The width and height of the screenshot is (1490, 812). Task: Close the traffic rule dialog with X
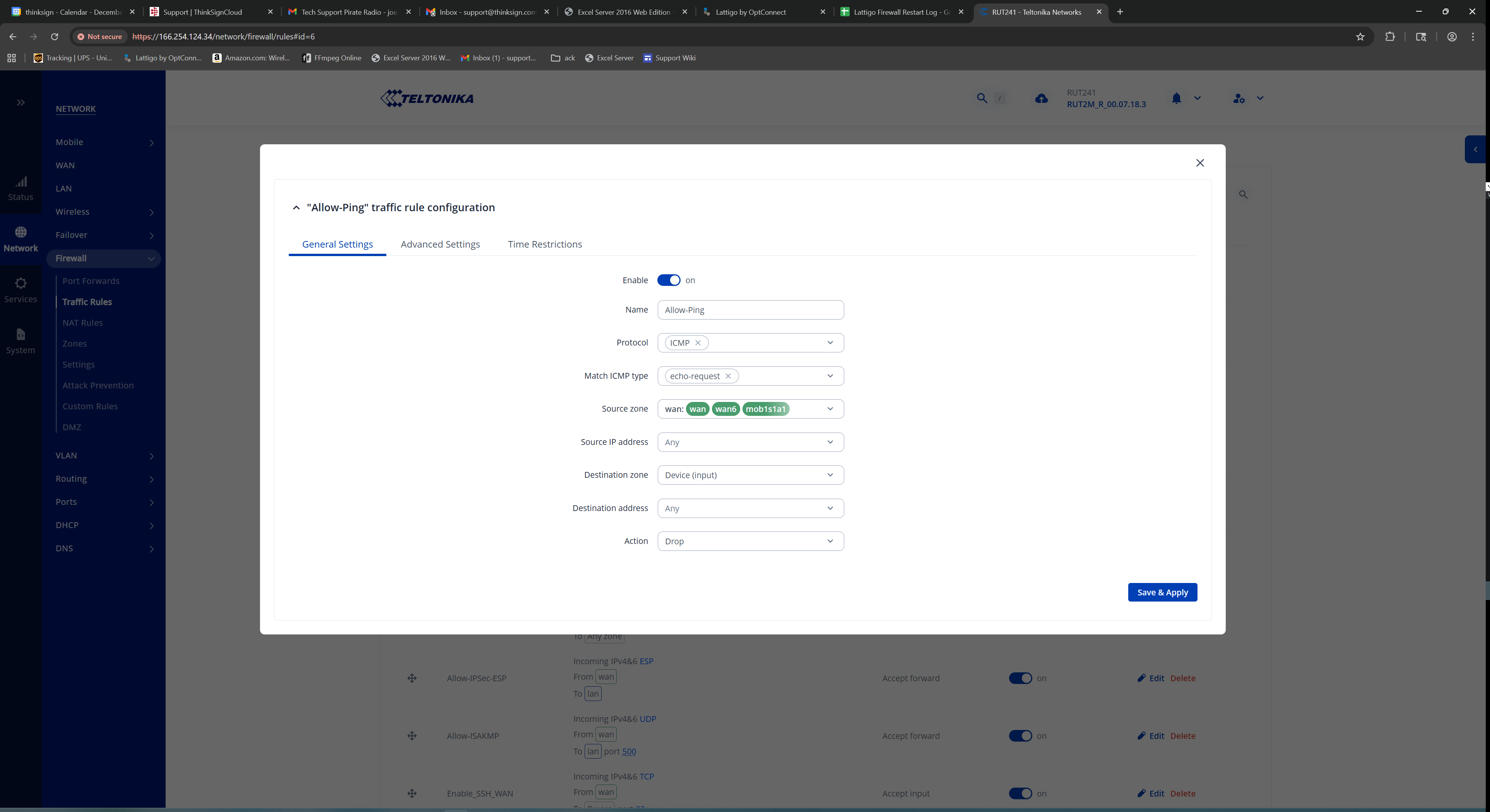click(x=1200, y=162)
